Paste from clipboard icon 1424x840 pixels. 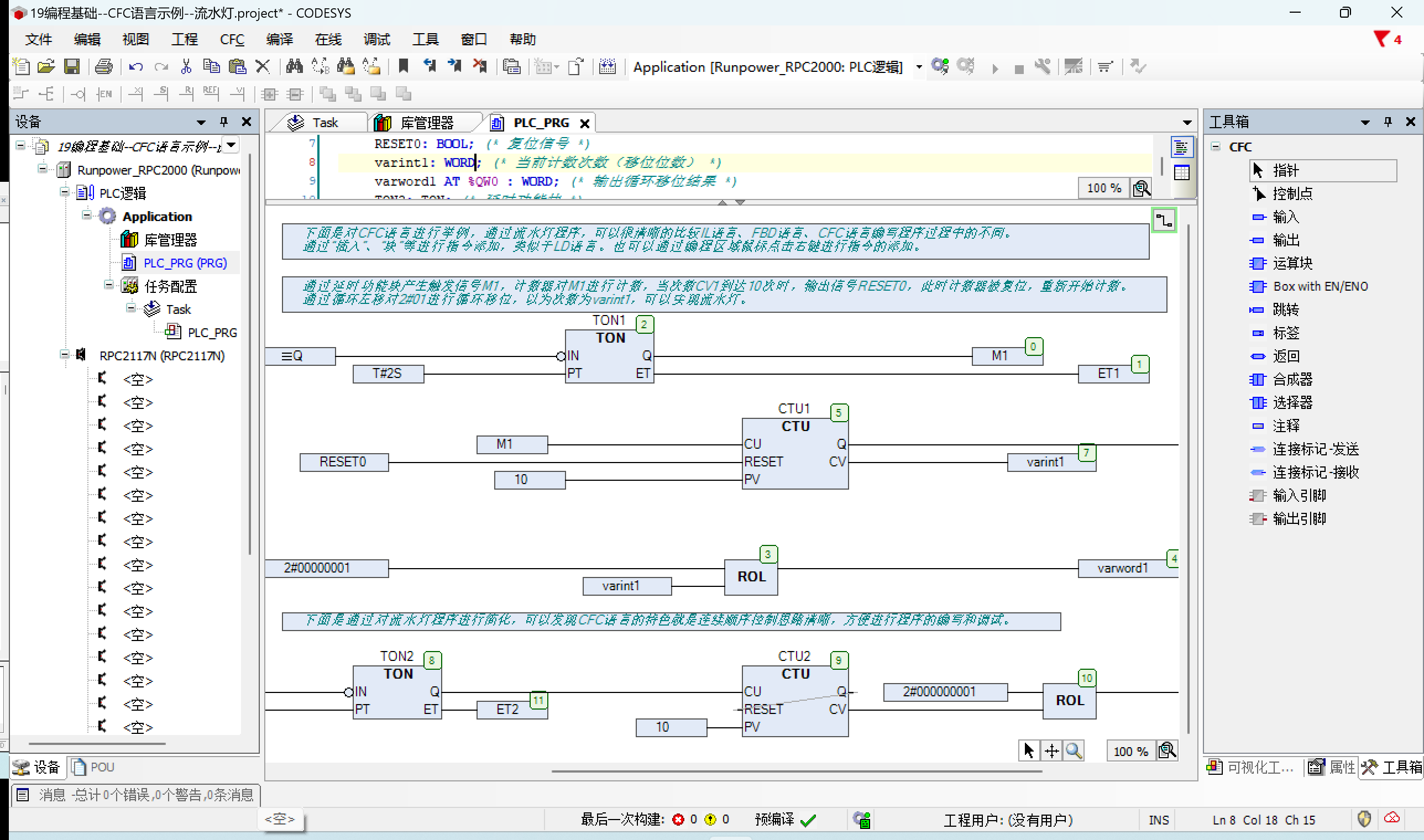(237, 67)
